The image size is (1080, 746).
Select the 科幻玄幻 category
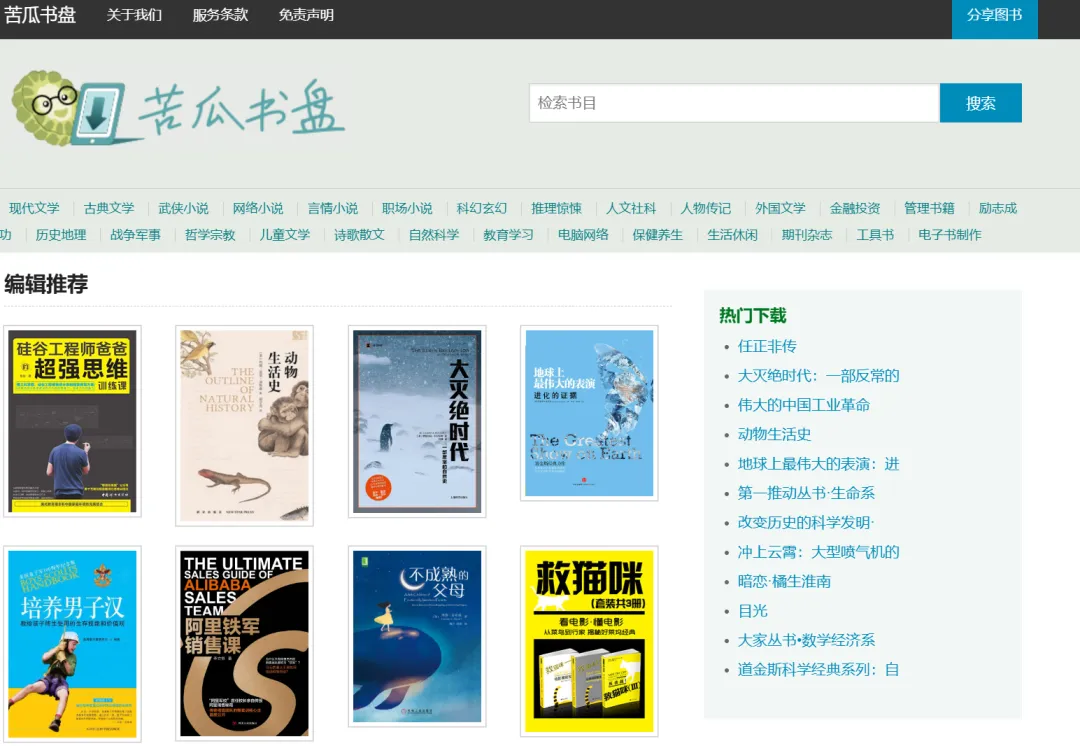click(x=482, y=208)
